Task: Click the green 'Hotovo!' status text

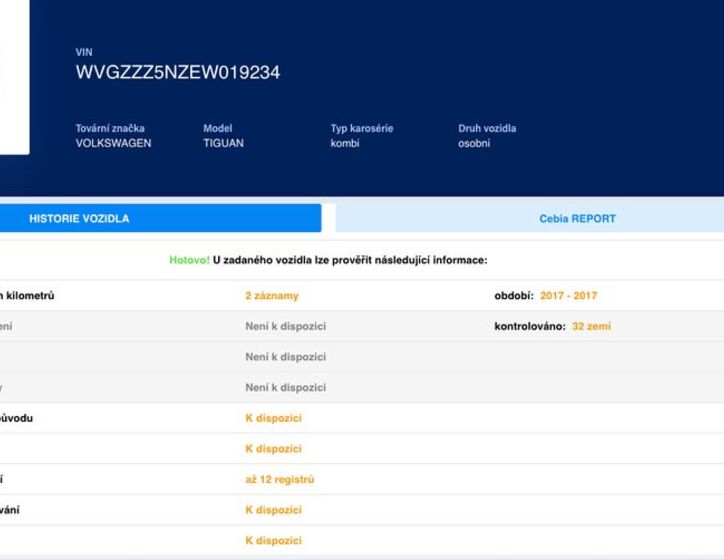Action: point(189,260)
